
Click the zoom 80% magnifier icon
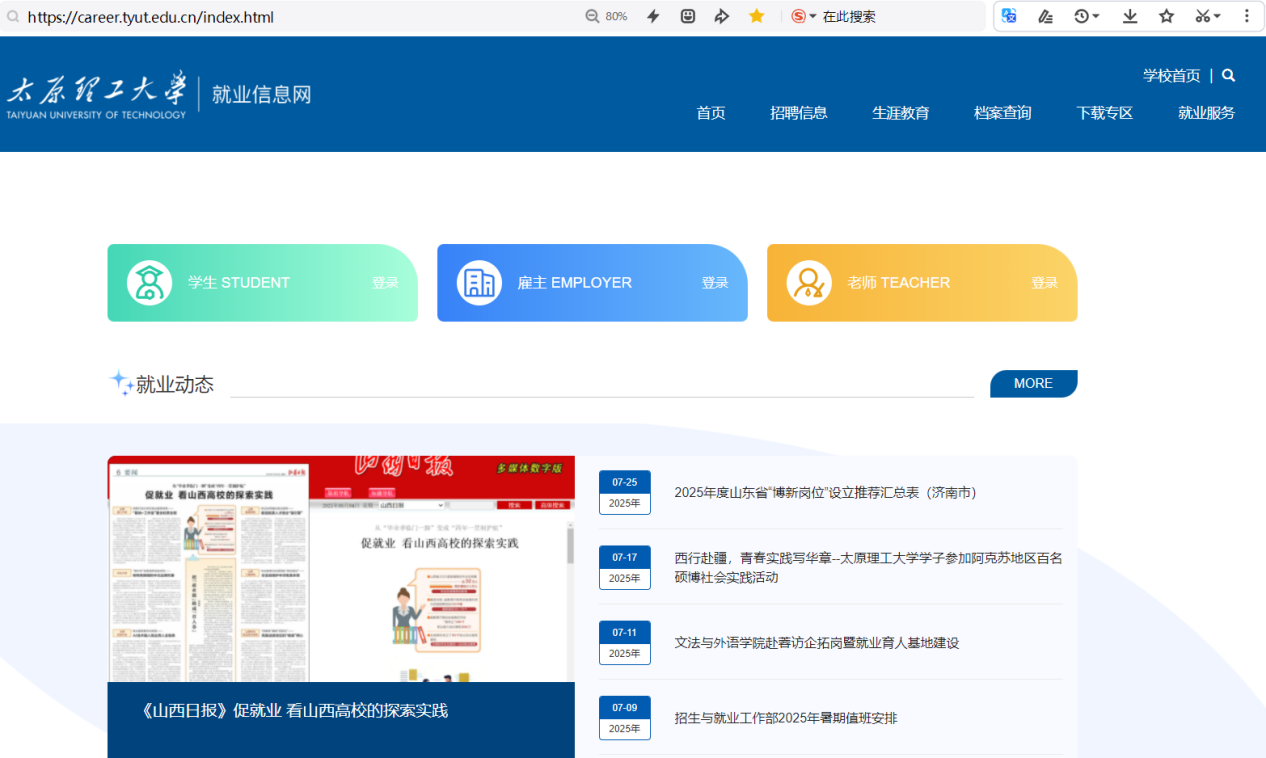tap(592, 16)
